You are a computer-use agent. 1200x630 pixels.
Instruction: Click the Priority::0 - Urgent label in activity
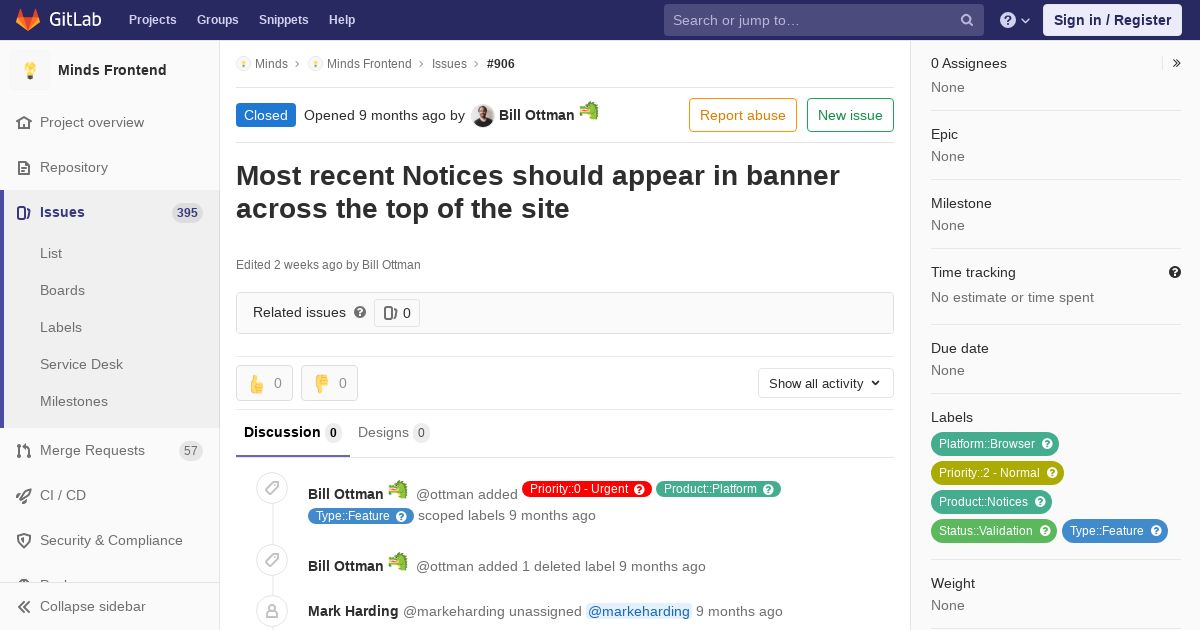587,489
